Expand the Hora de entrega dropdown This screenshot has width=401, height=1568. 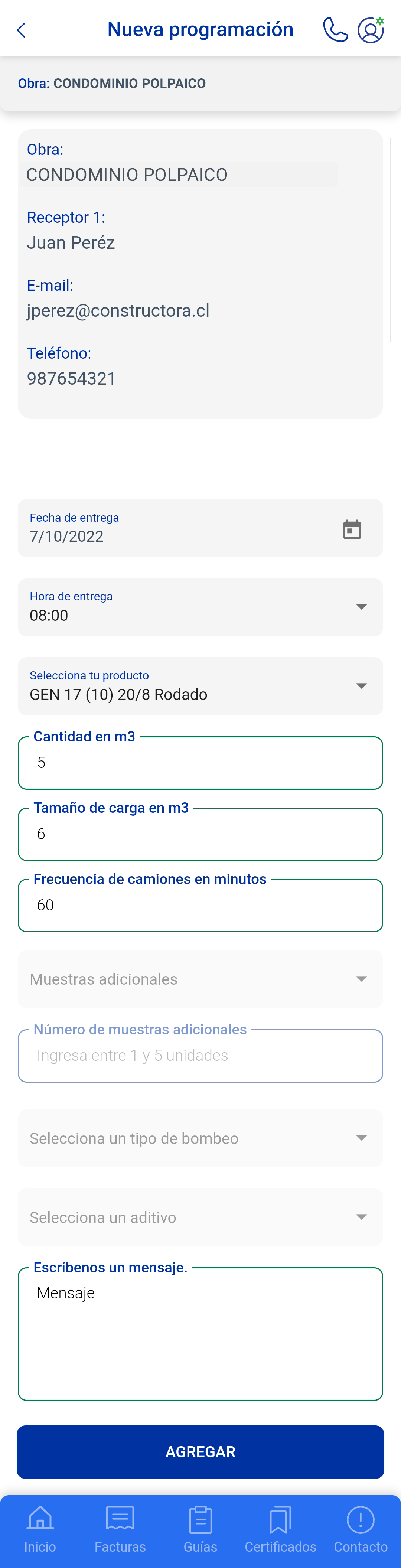tap(200, 607)
